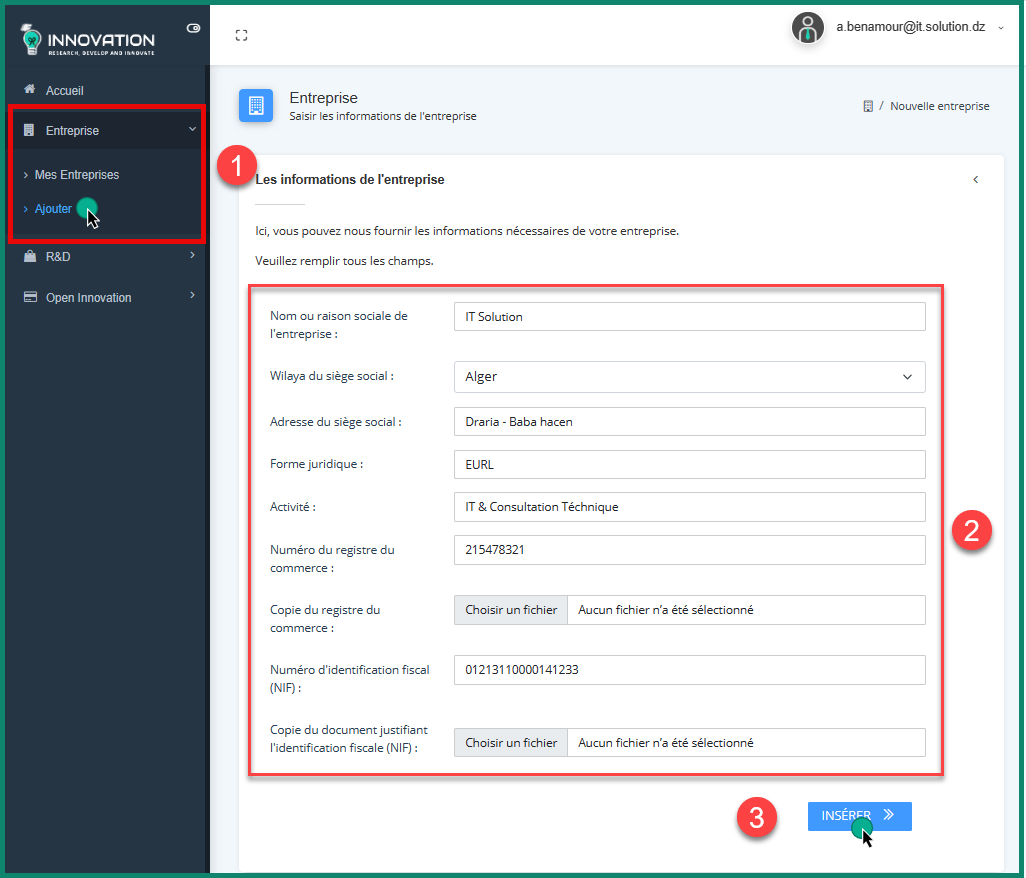Select Ajouter under Entreprise
Image resolution: width=1026 pixels, height=878 pixels.
coord(53,209)
